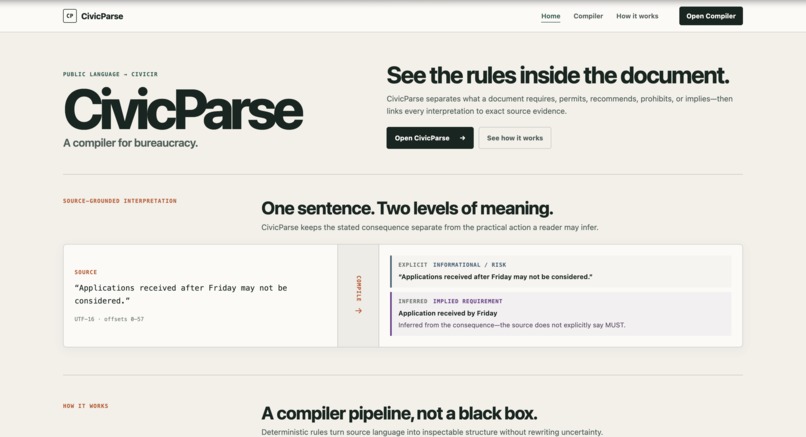Image resolution: width=806 pixels, height=437 pixels.
Task: Click 'Inferred from the consequence' note
Action: 511,325
